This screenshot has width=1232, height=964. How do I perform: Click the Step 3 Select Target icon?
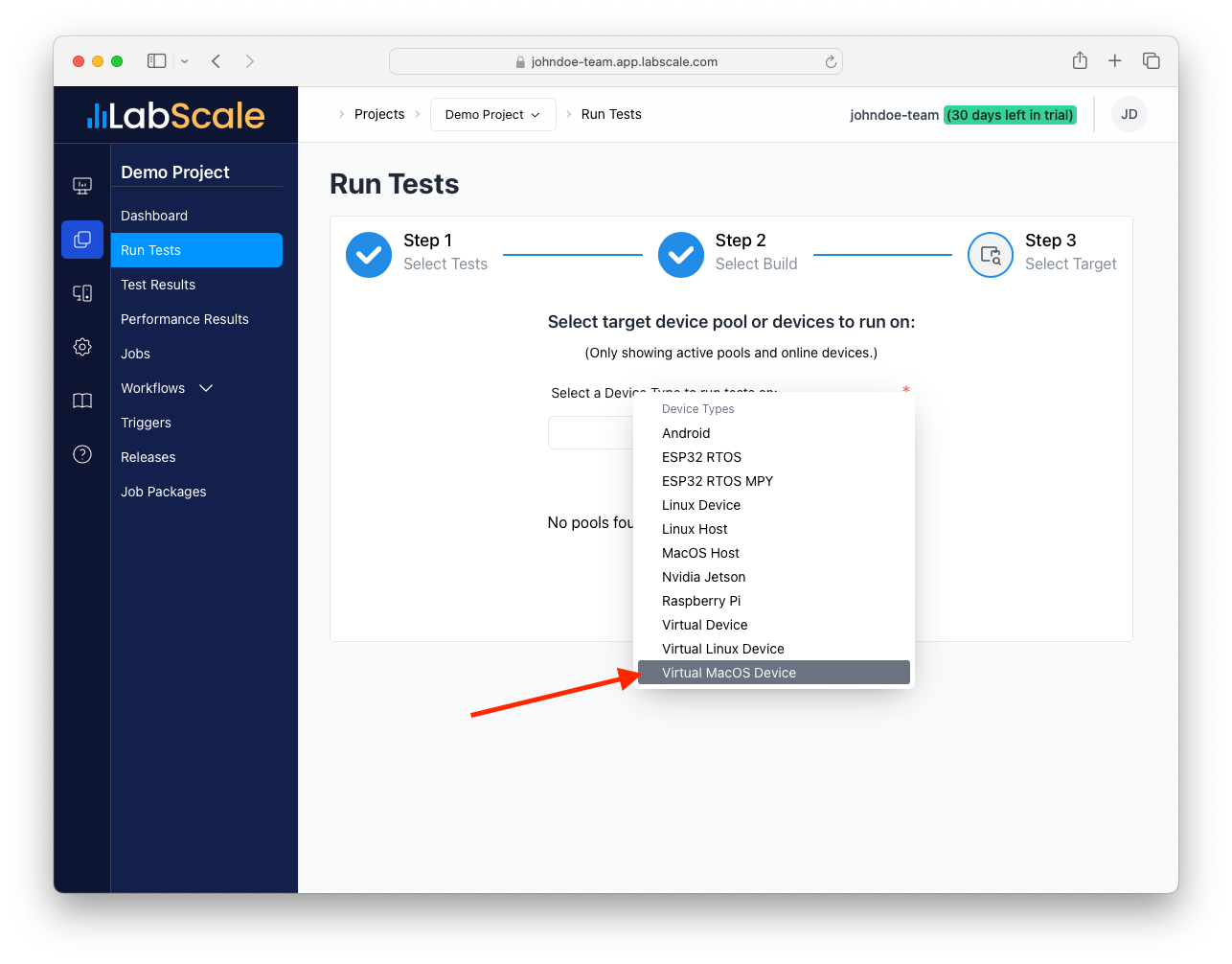pos(991,255)
